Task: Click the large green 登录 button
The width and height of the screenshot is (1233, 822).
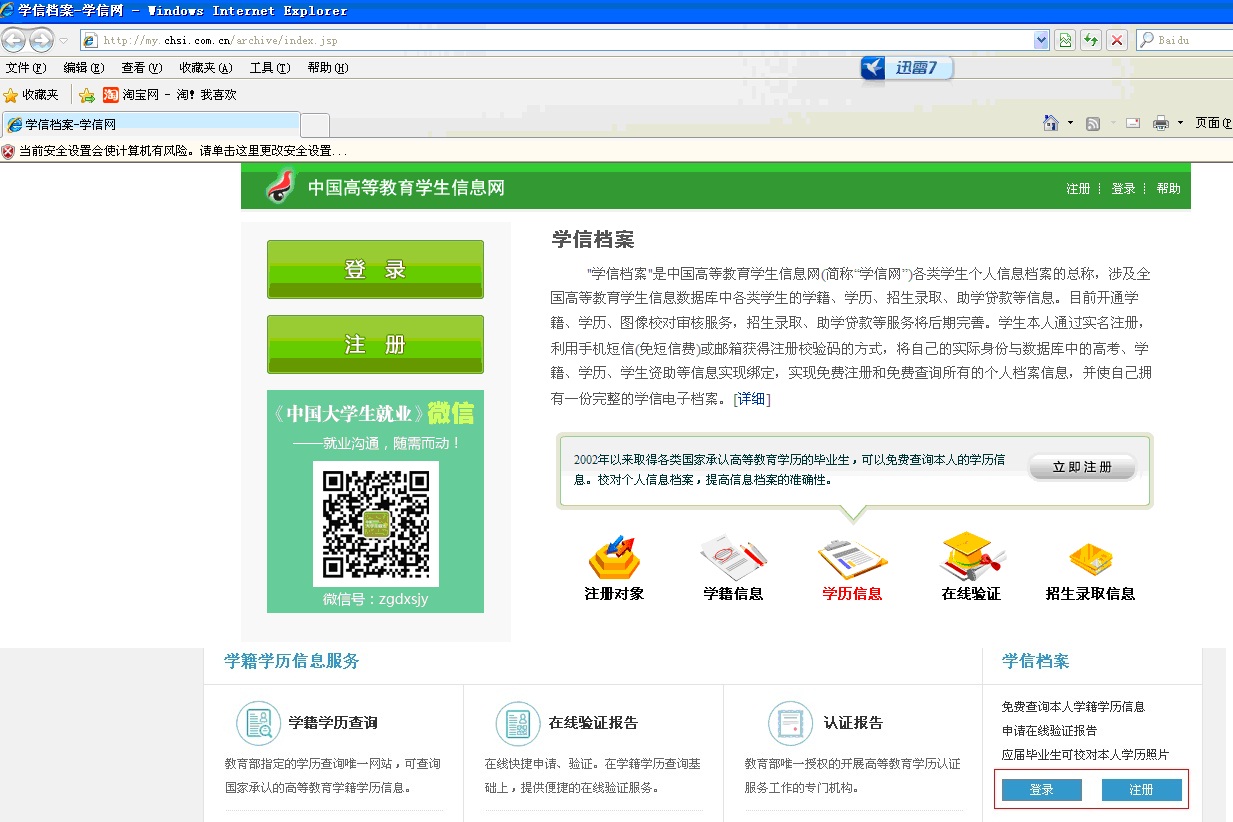Action: pos(375,269)
